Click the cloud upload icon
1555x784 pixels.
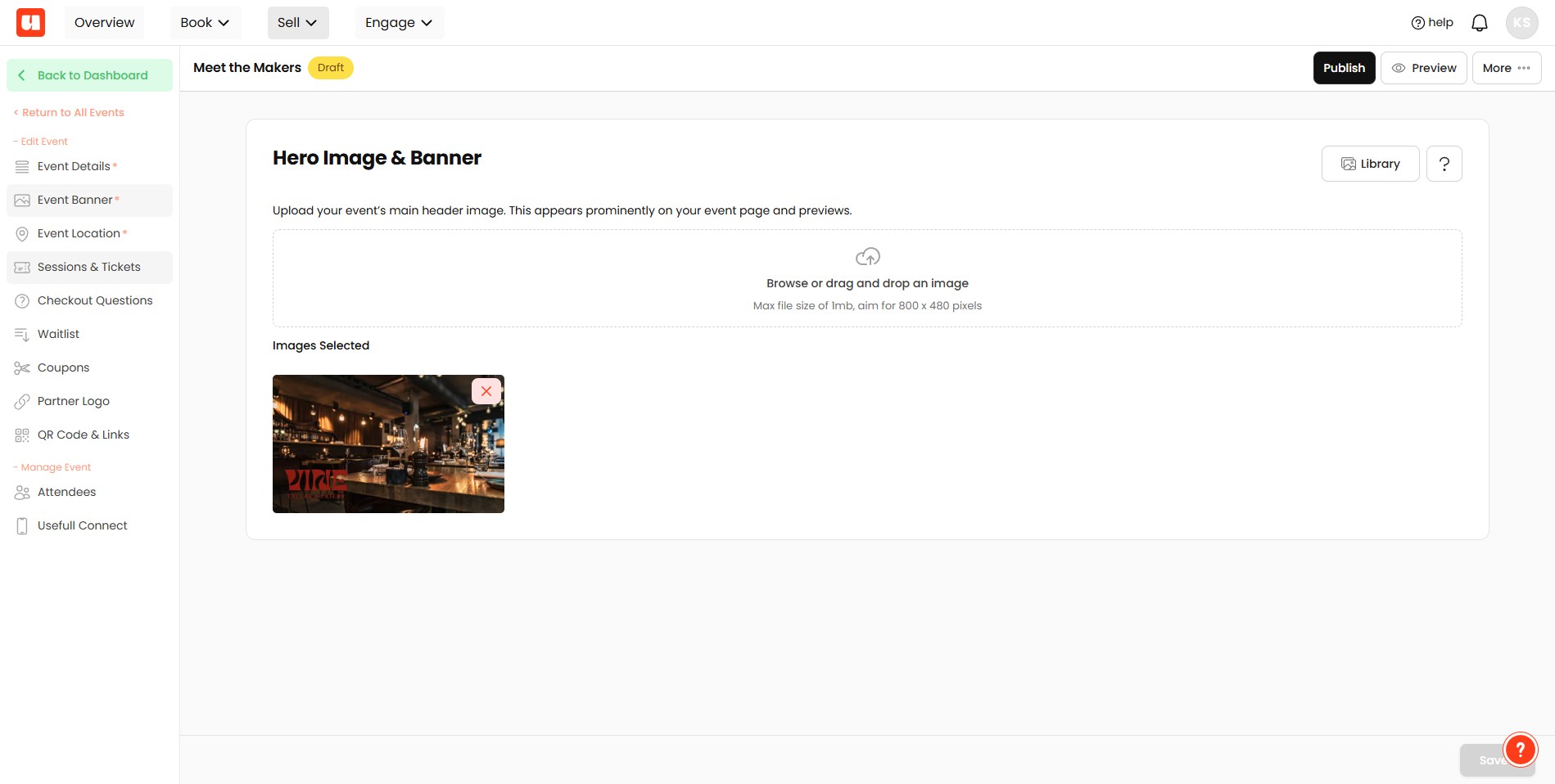[867, 257]
